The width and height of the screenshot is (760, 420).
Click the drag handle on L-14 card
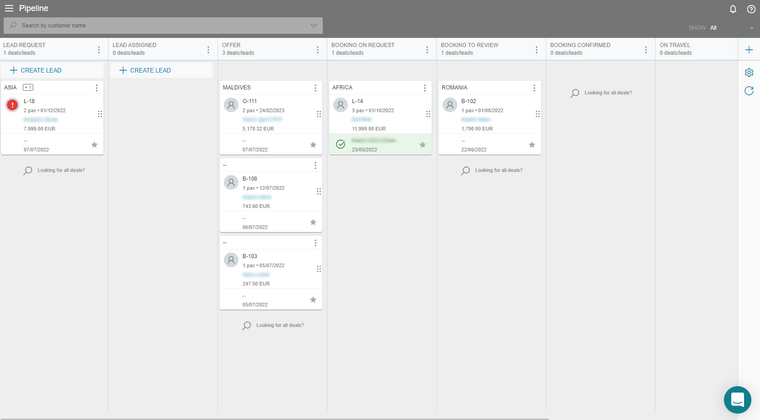coord(428,114)
